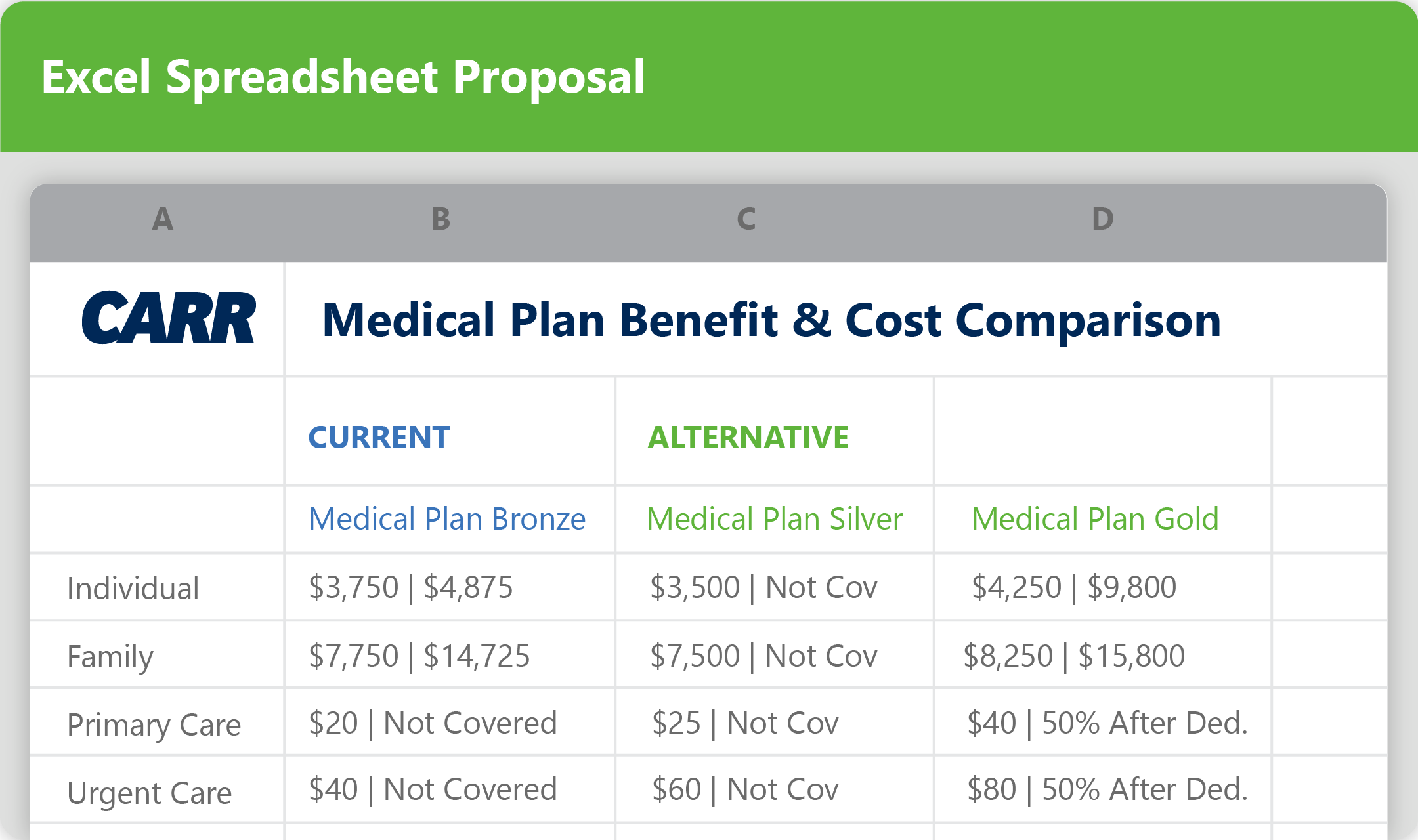Select the Urgent Care row label

click(x=150, y=793)
